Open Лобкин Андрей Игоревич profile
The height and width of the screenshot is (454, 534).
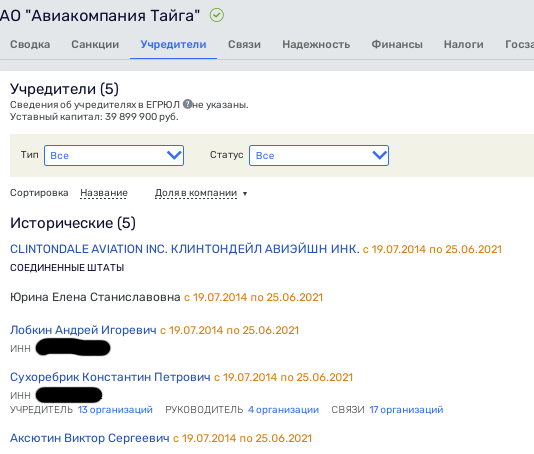pyautogui.click(x=83, y=330)
